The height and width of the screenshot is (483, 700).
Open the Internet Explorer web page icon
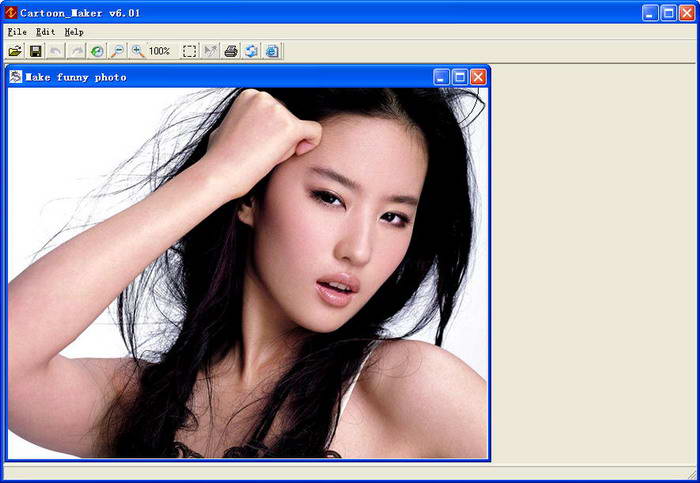272,51
